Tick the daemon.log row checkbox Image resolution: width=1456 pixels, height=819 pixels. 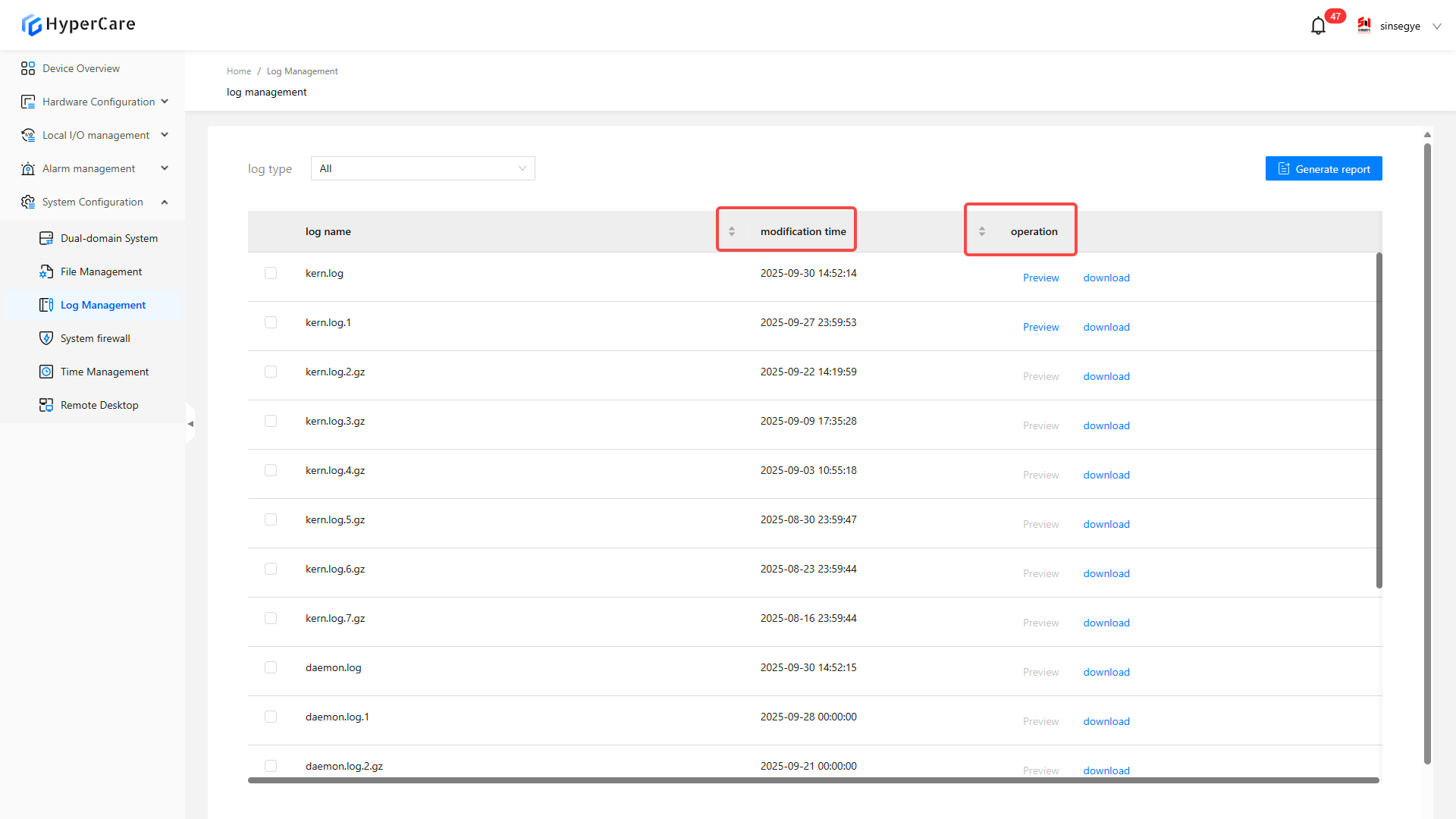coord(271,667)
